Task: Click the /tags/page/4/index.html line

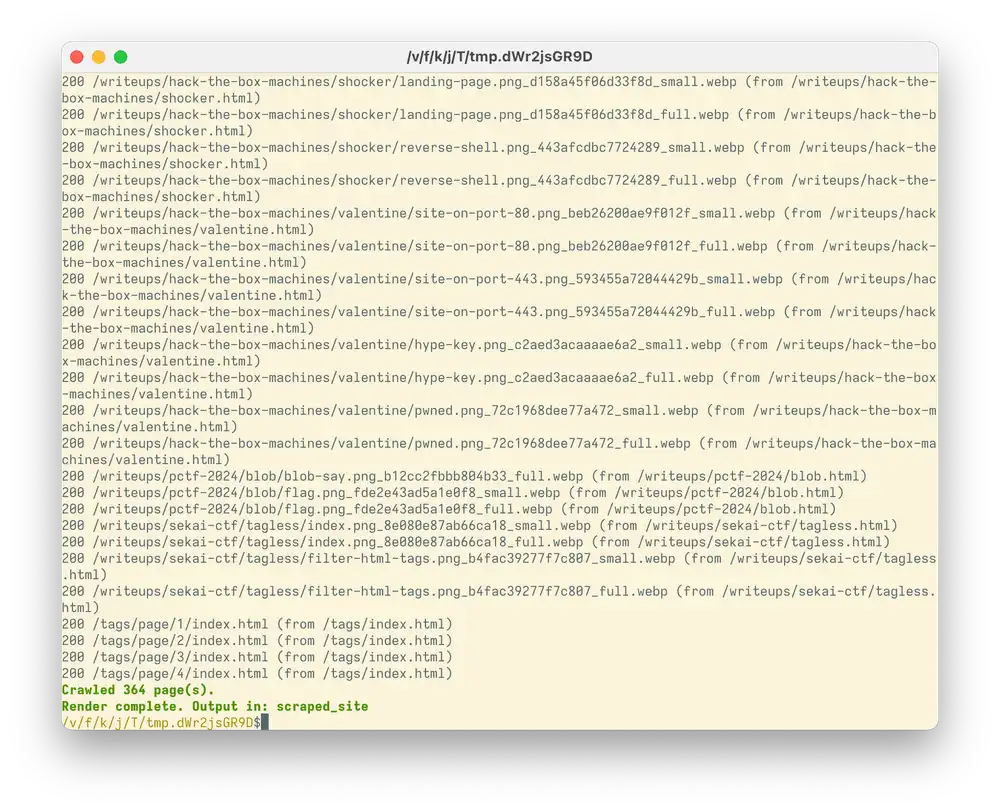Action: [x=257, y=673]
